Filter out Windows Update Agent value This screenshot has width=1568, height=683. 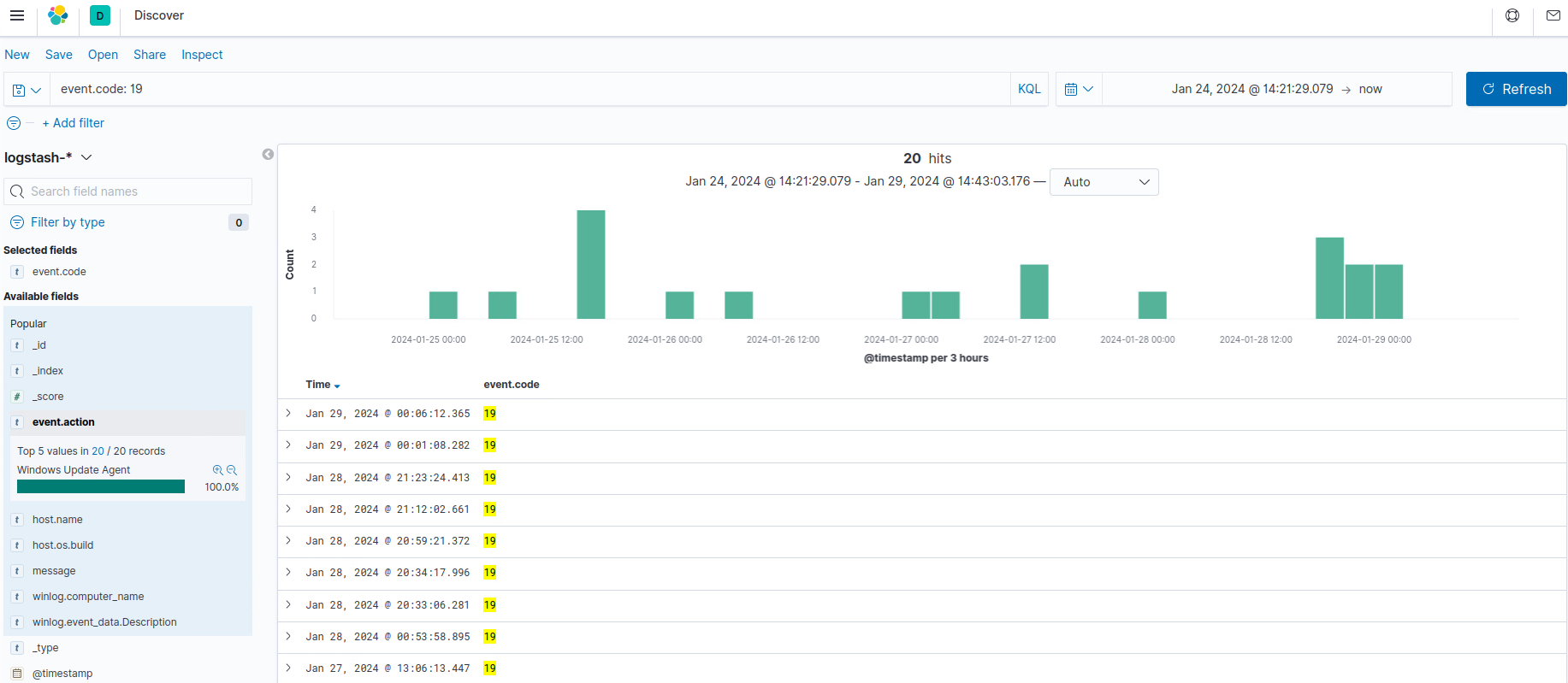[232, 470]
